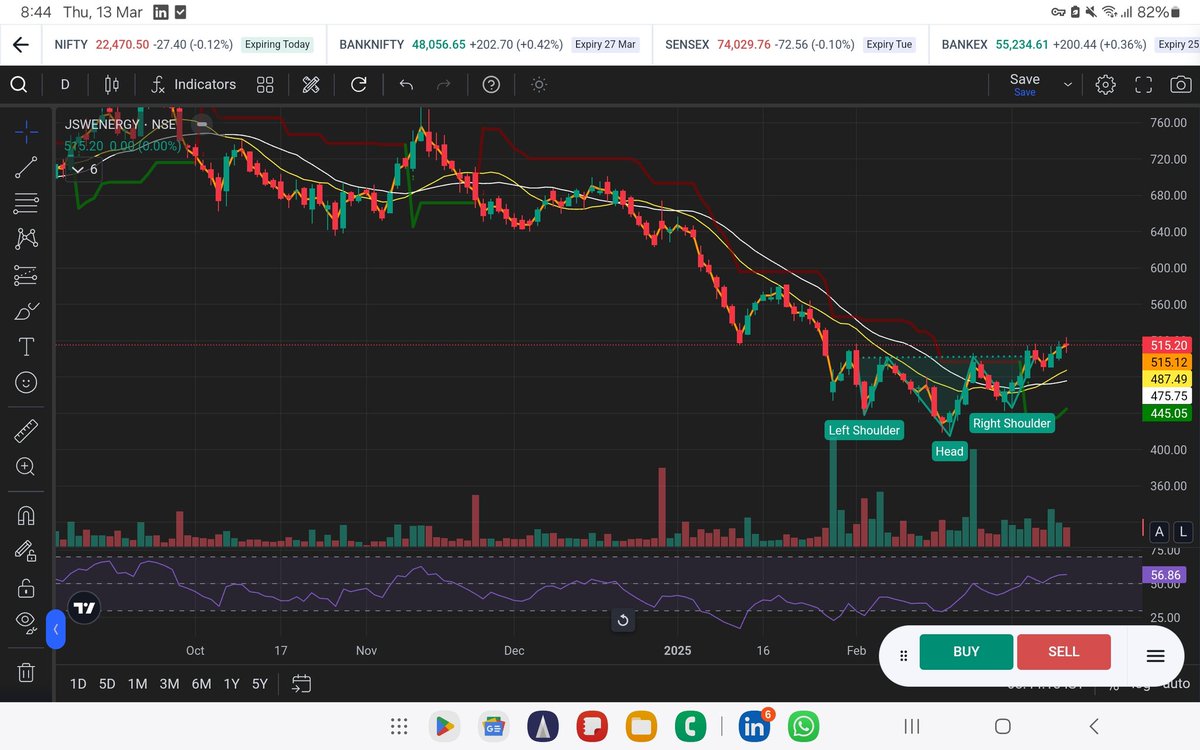Image resolution: width=1200 pixels, height=750 pixels.
Task: Go back using the top-left arrow
Action: tap(20, 44)
